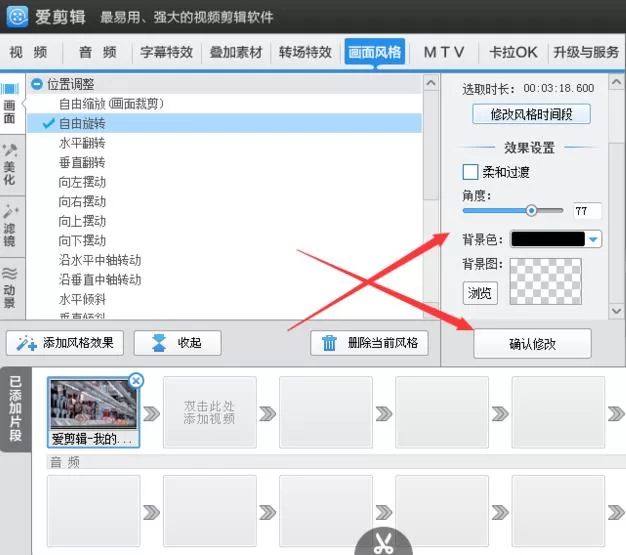The height and width of the screenshot is (555, 626).
Task: Select the 美化 sidebar category
Action: (x=10, y=165)
